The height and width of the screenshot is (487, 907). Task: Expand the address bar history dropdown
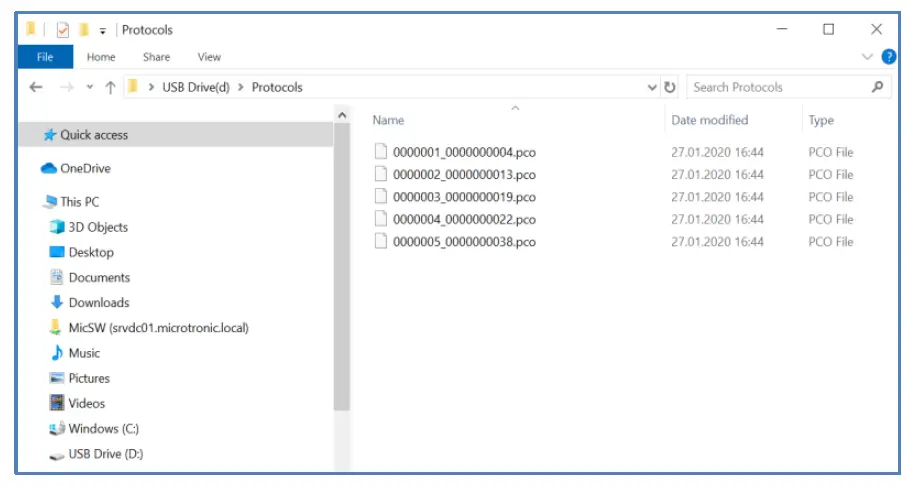tap(652, 87)
